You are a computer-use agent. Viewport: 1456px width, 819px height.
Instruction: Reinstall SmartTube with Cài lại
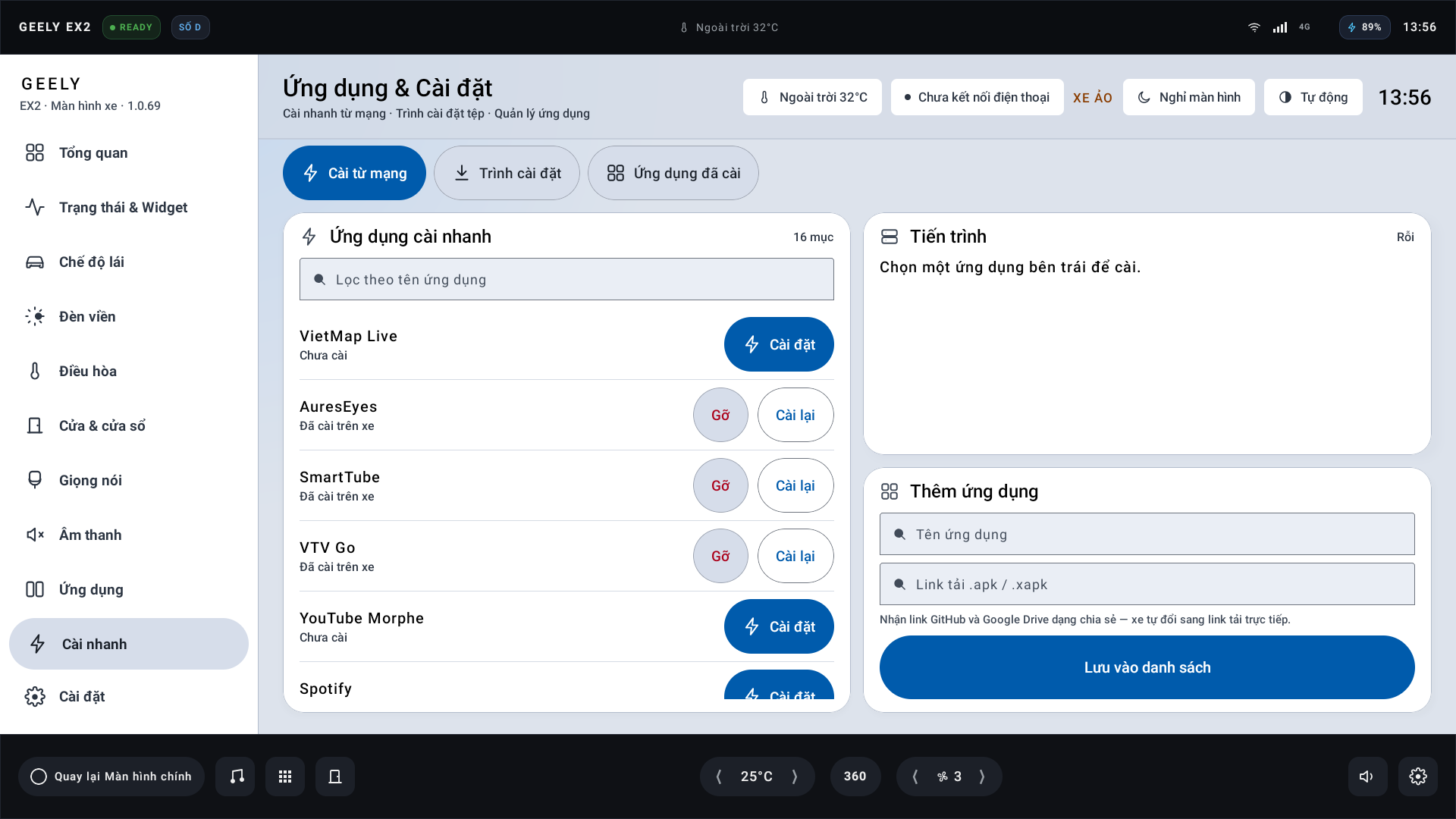click(795, 485)
